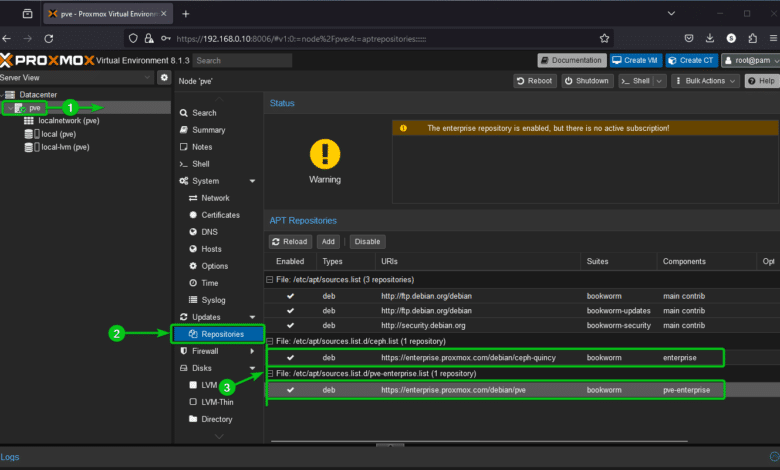Image resolution: width=780 pixels, height=470 pixels.
Task: Go back to previous browser page
Action: [x=6, y=38]
